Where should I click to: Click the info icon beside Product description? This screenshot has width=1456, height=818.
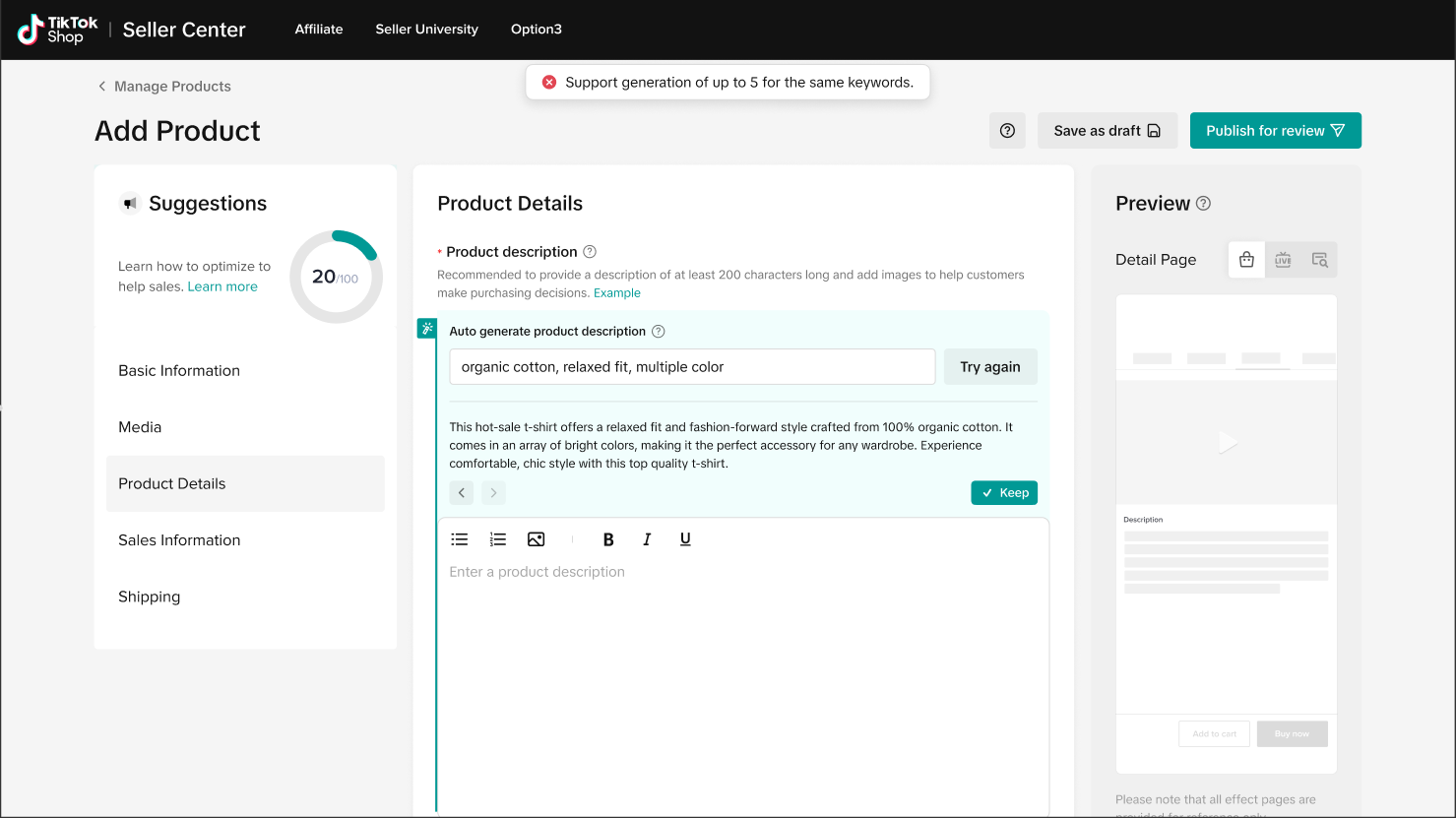pos(590,252)
